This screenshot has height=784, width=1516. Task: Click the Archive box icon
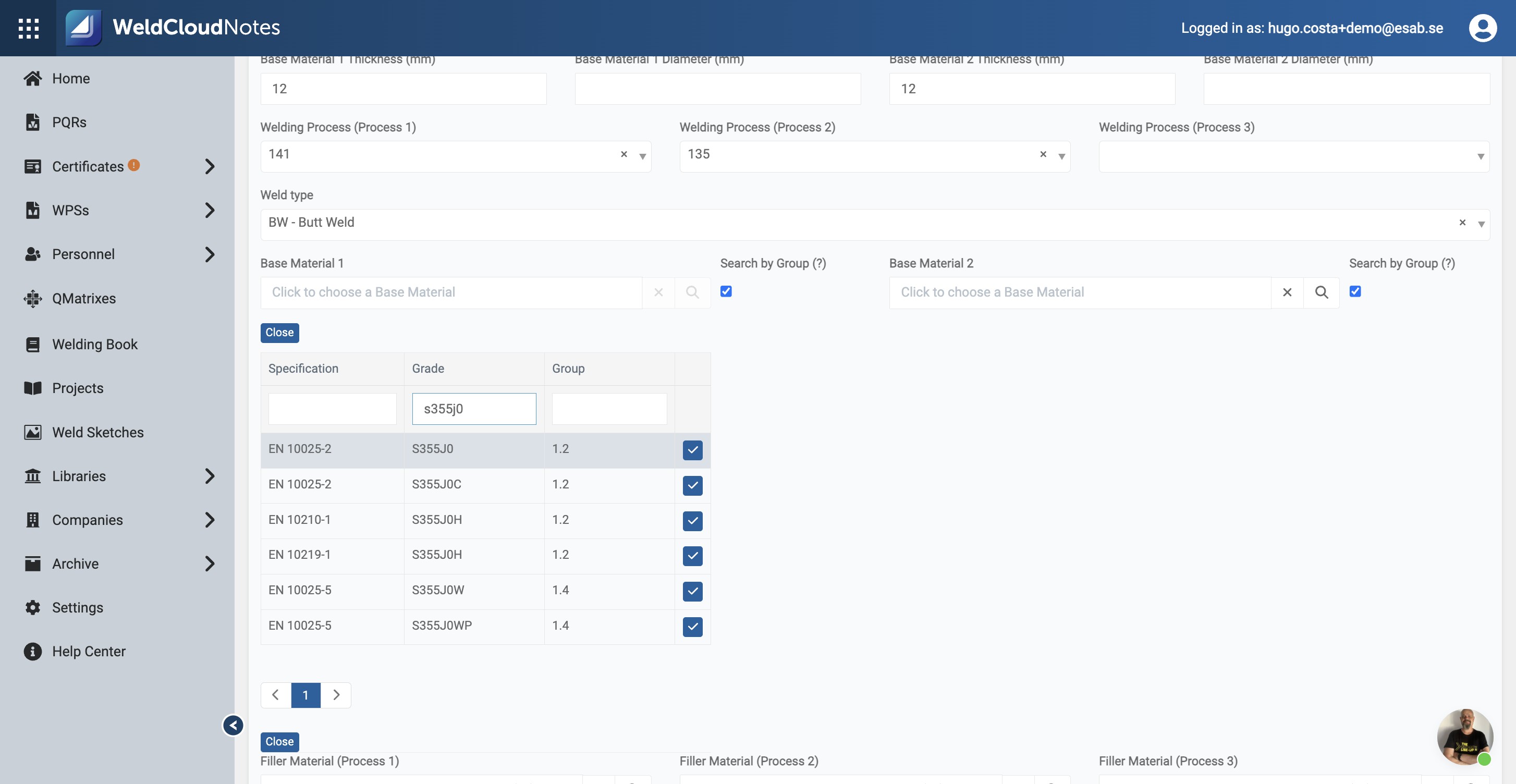33,563
